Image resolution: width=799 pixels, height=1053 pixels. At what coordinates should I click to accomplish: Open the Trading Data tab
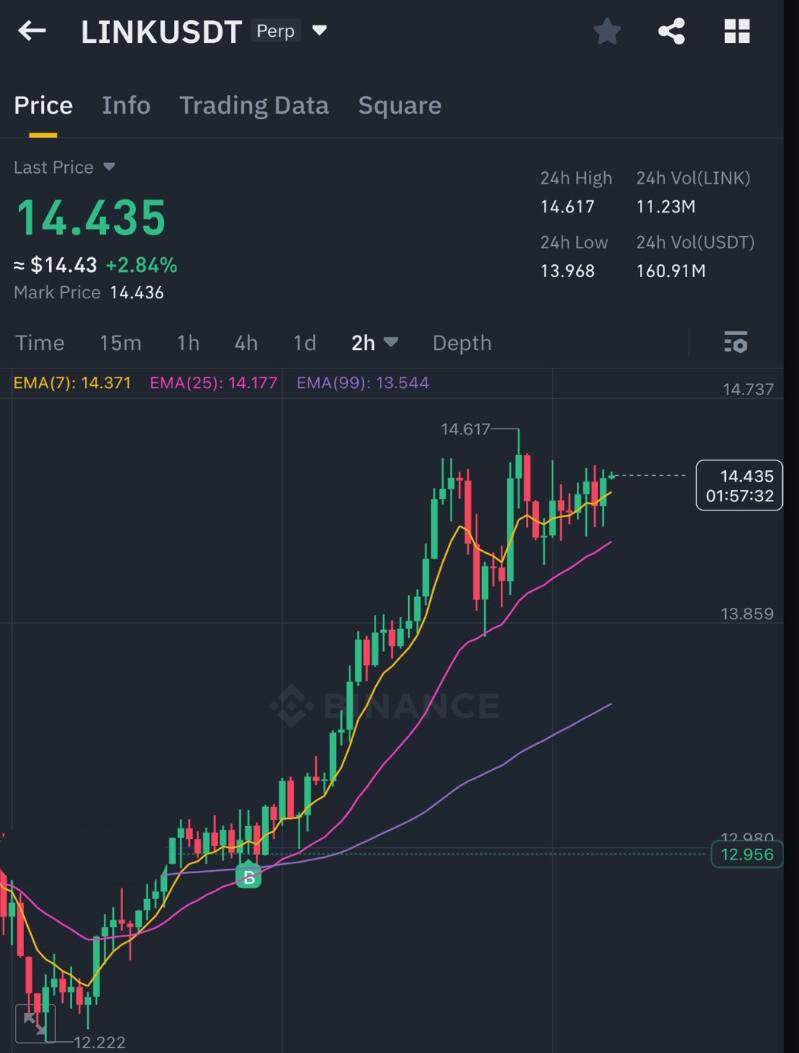[254, 105]
